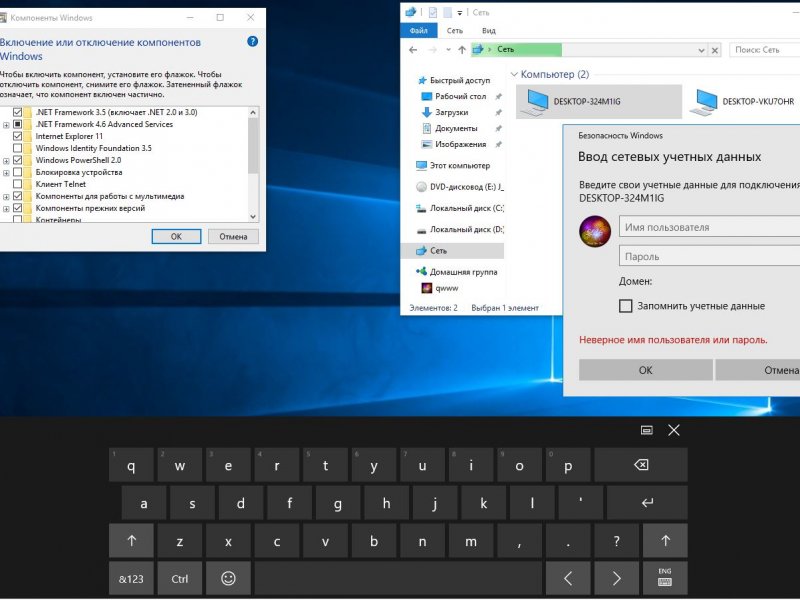Tap the backspace key on touch keyboard
Screen dimensions: 800x600
641,465
